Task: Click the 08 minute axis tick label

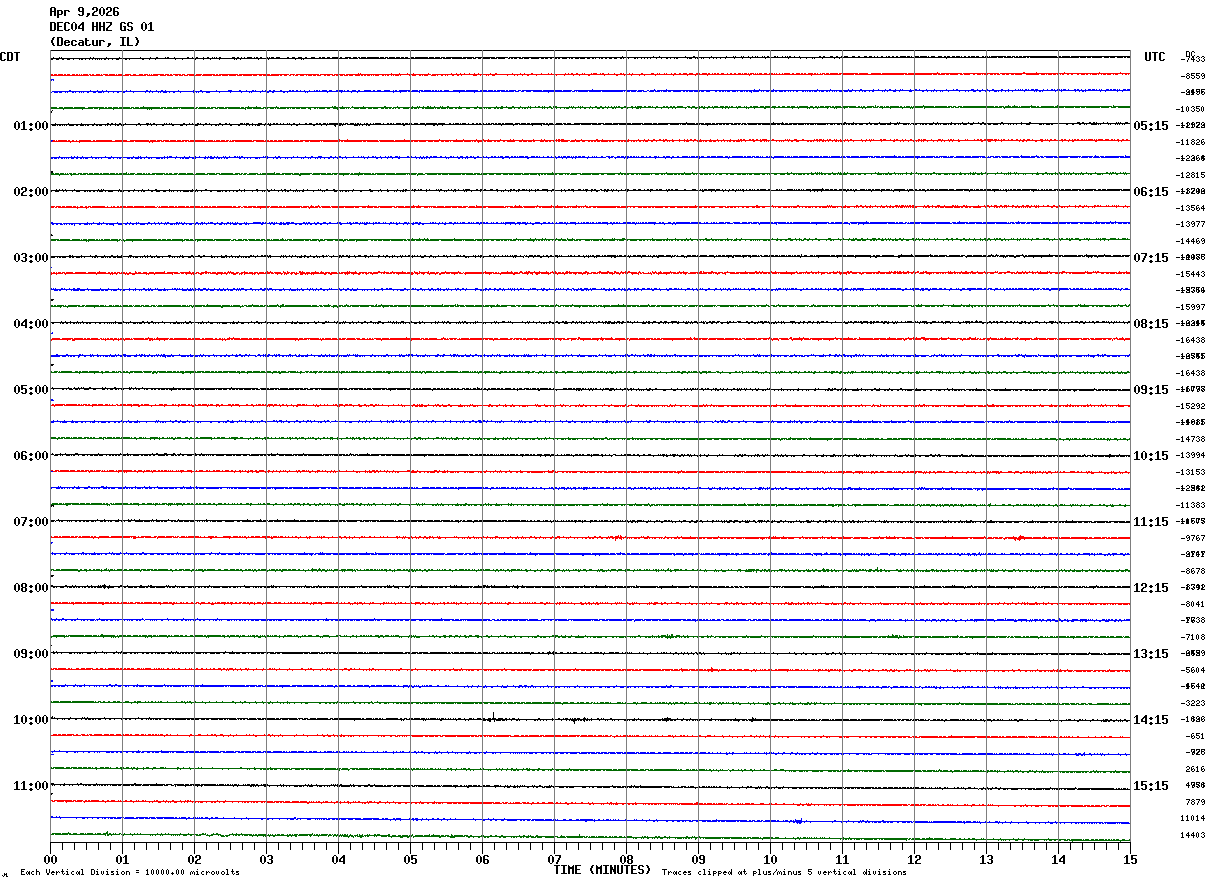Action: coord(626,859)
